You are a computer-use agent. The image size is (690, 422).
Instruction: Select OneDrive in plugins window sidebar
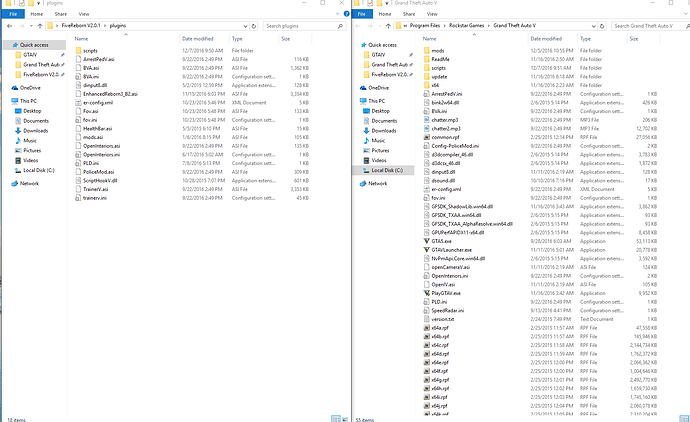(x=30, y=88)
